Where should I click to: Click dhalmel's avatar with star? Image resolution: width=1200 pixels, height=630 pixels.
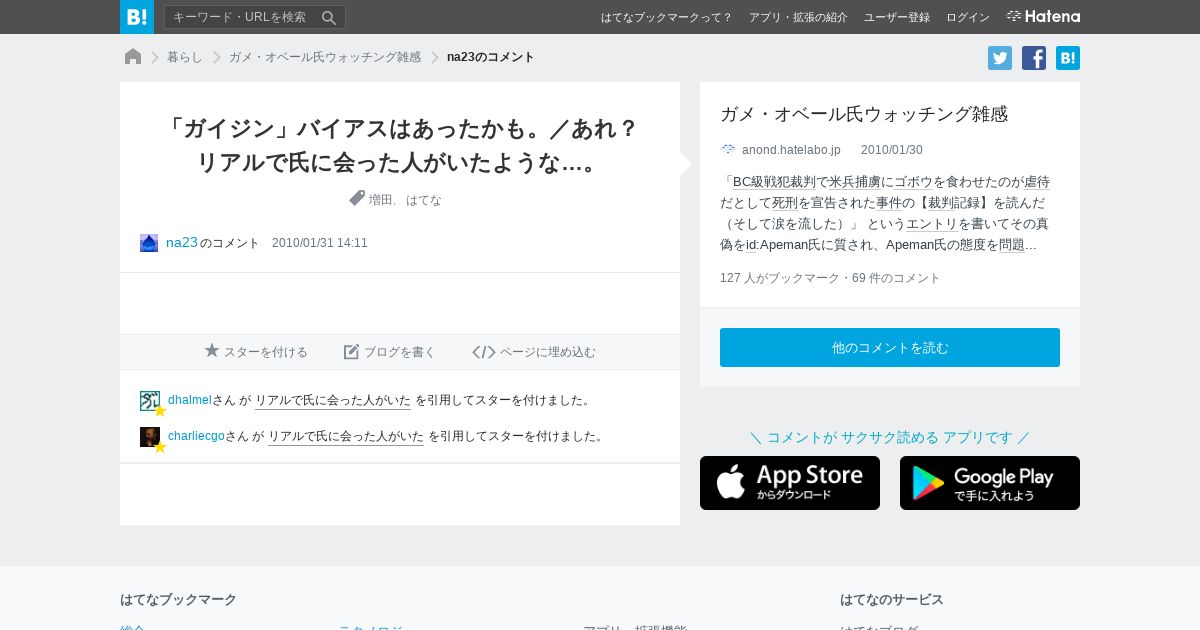point(150,401)
